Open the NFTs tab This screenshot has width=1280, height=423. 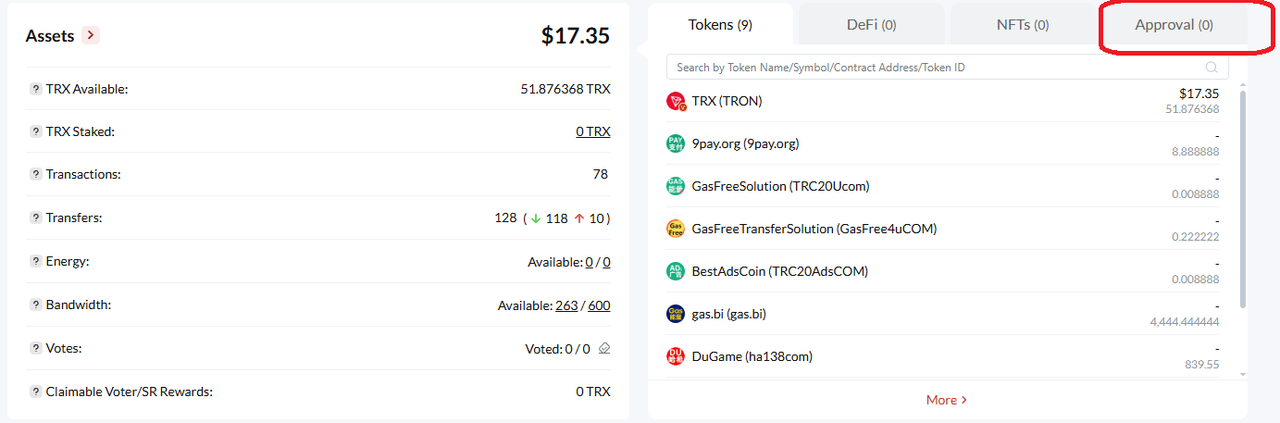[x=1023, y=25]
